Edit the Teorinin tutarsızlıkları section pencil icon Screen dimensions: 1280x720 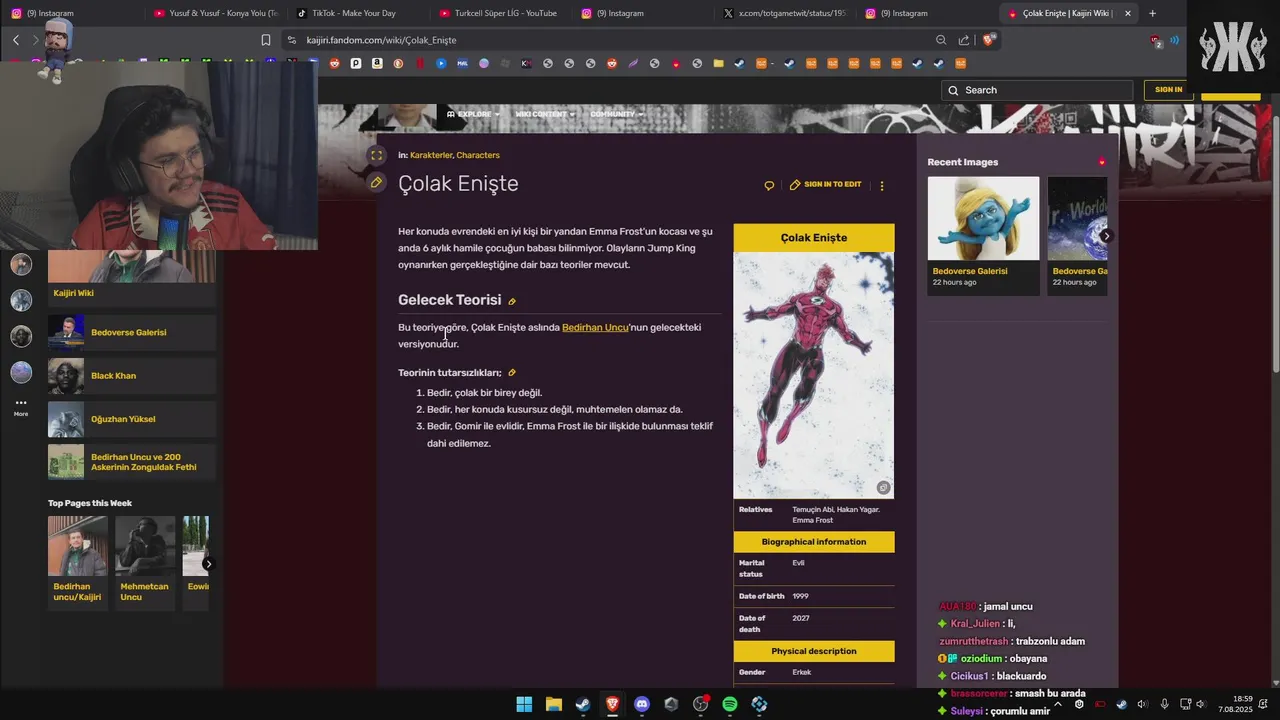pyautogui.click(x=512, y=373)
